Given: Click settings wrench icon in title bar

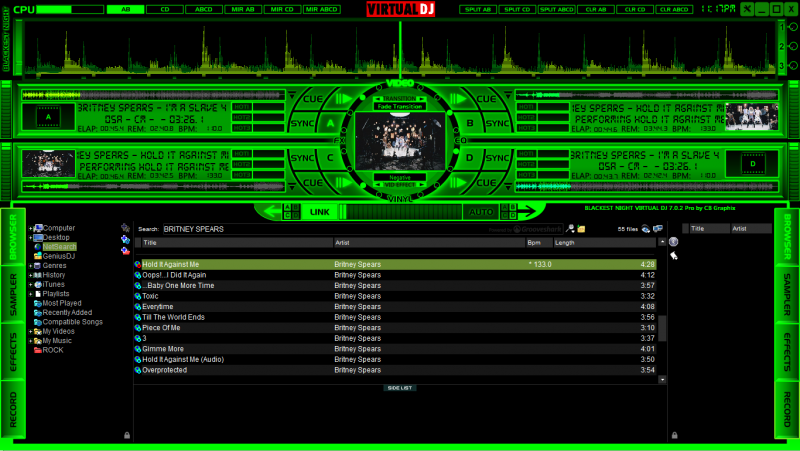Looking at the screenshot, I should (747, 9).
